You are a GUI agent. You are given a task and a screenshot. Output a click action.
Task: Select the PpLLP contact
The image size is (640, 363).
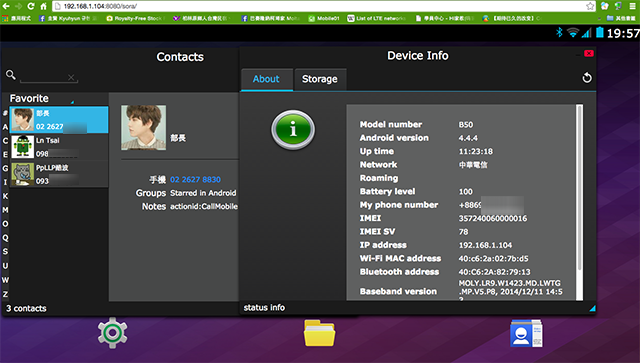[x=59, y=174]
